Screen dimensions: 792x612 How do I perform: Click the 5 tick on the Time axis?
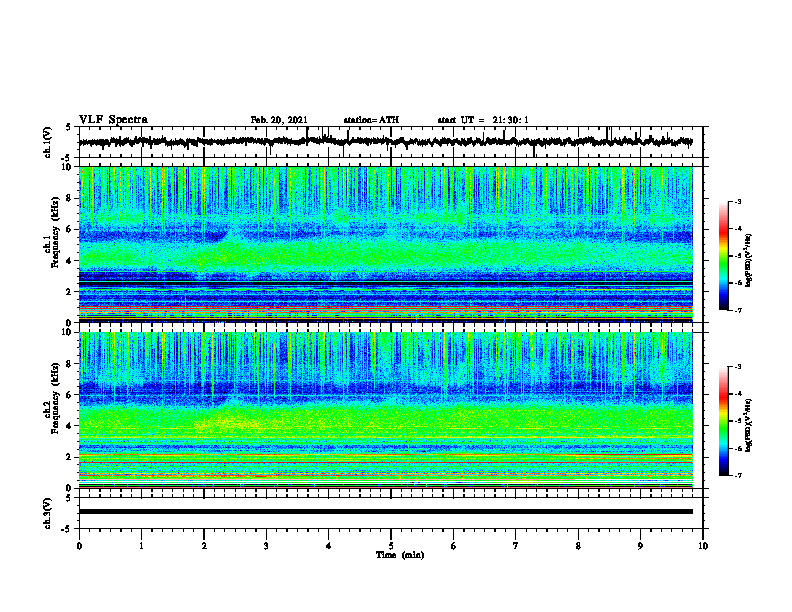click(x=391, y=546)
